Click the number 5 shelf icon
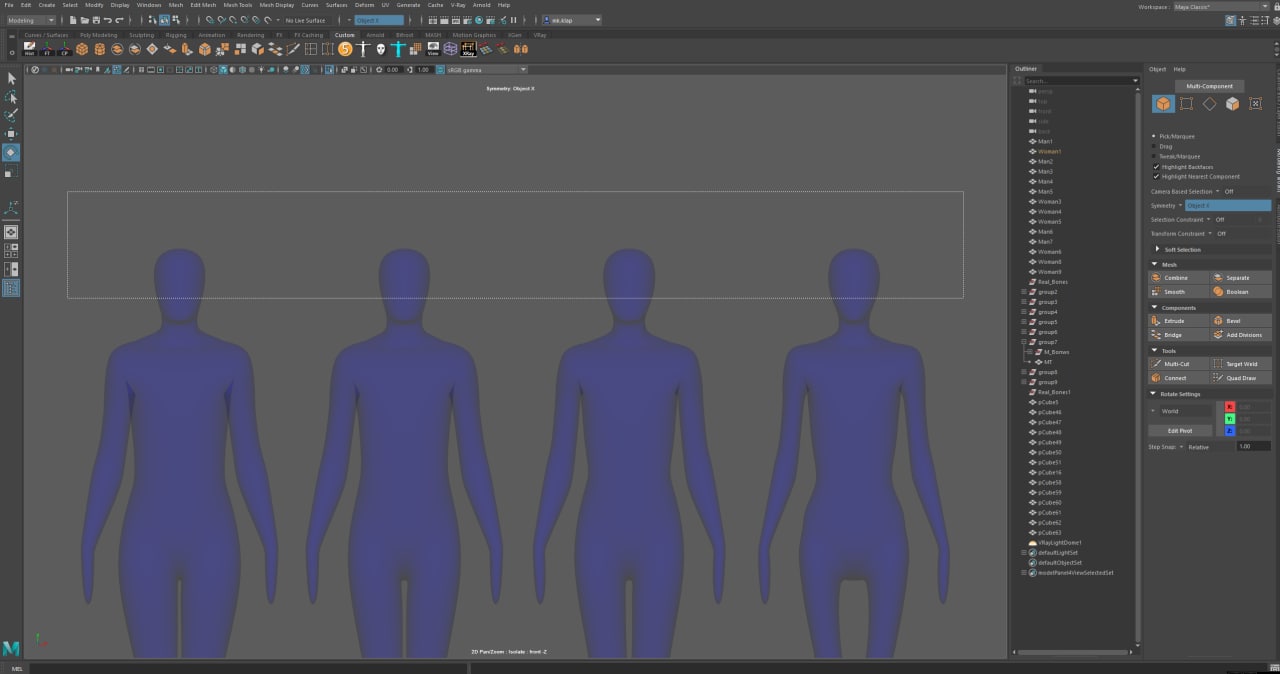This screenshot has height=674, width=1280. (345, 48)
